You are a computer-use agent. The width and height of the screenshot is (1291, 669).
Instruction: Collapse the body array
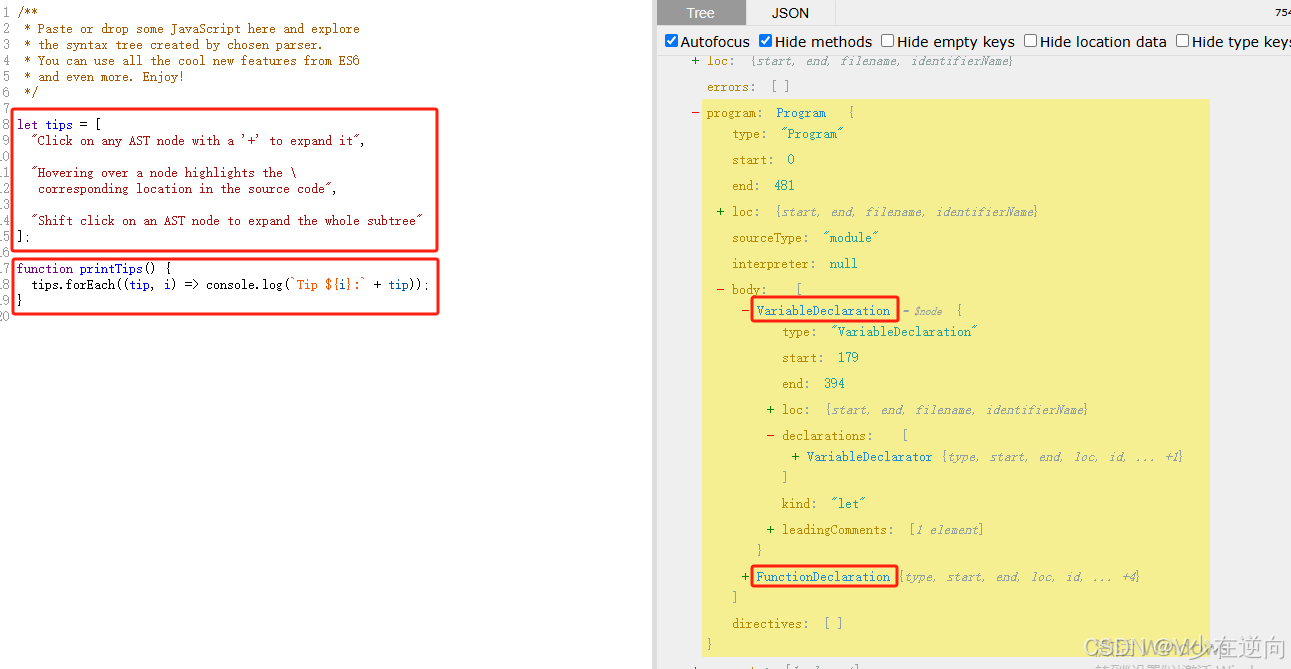click(719, 289)
